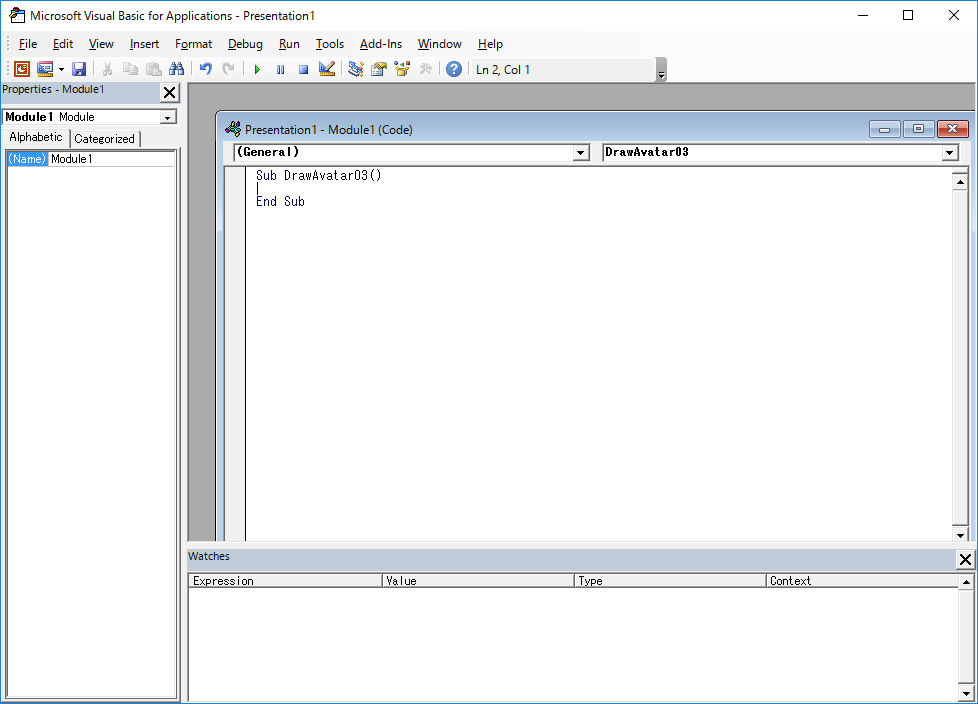Maximize the Visual Basic for Applications window

[908, 15]
